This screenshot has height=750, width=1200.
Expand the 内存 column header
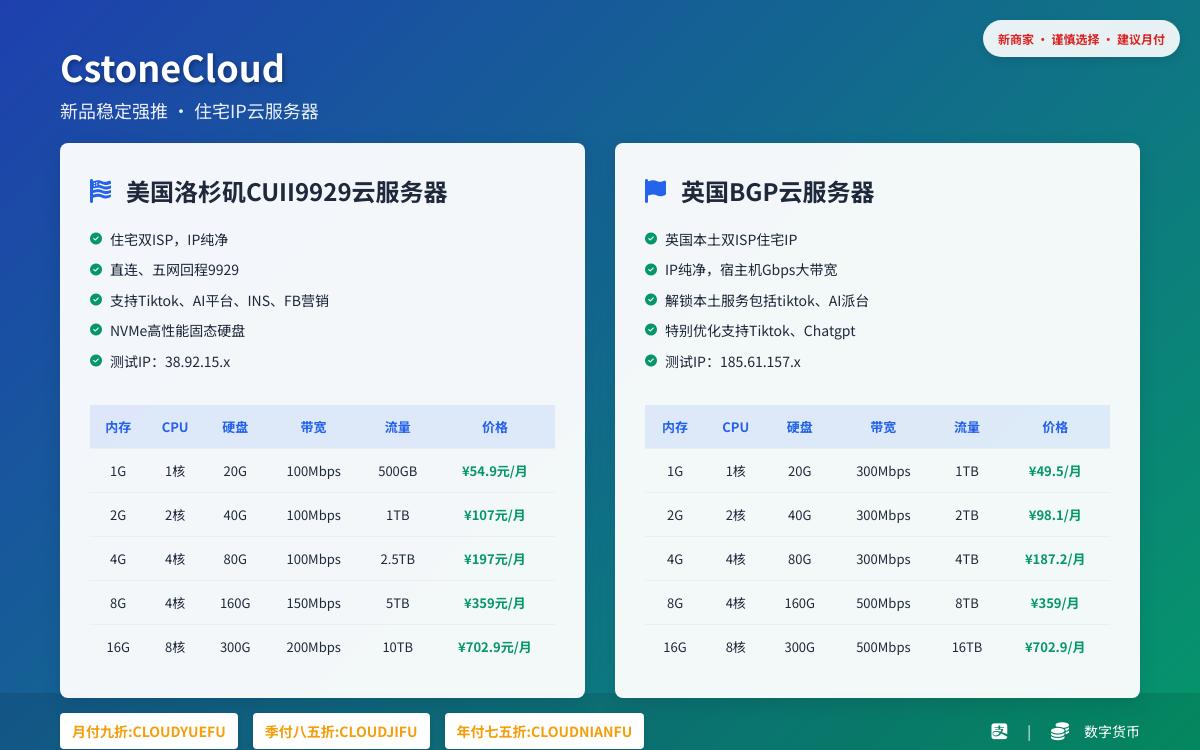118,427
